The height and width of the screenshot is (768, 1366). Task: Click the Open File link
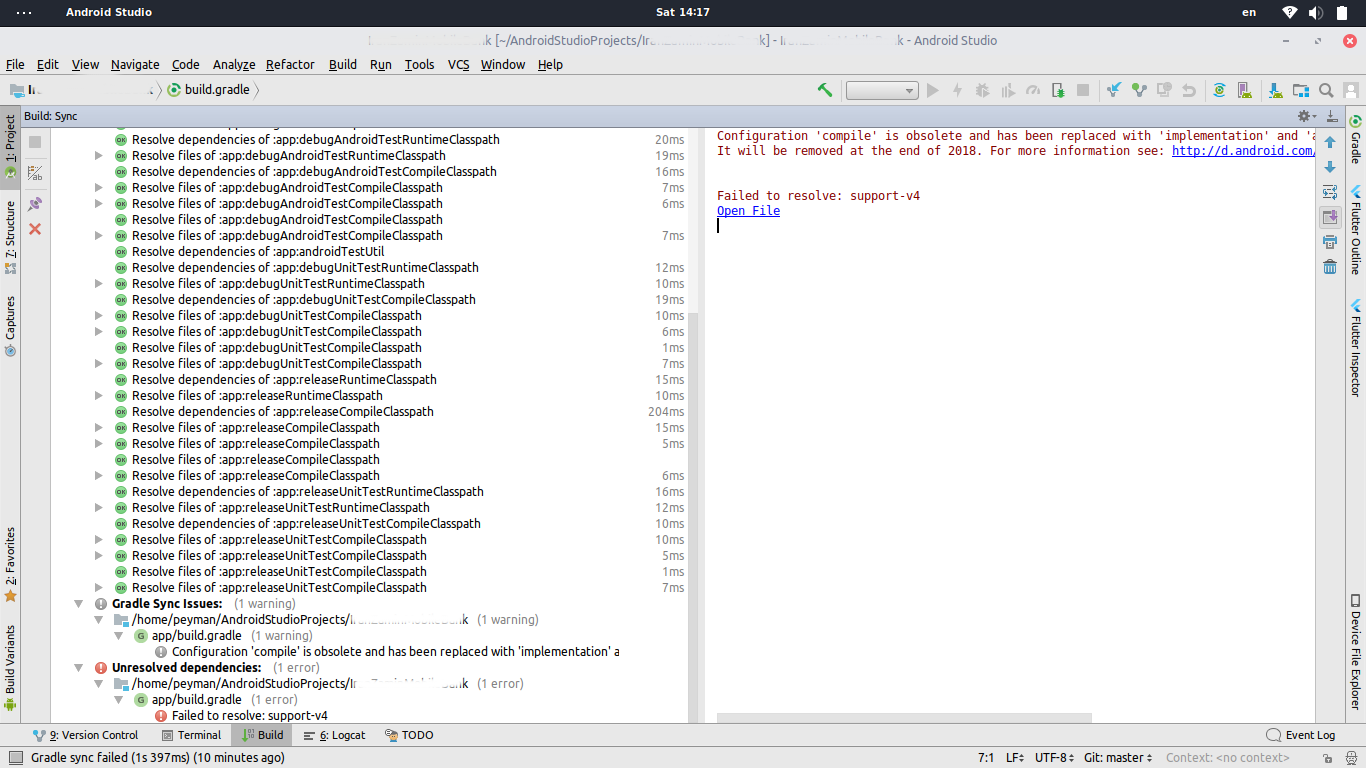pos(748,211)
